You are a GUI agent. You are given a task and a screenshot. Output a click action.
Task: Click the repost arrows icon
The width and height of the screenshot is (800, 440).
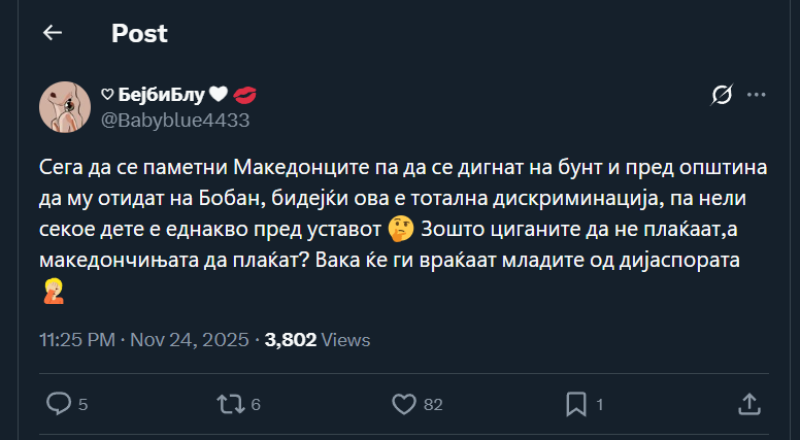[229, 404]
